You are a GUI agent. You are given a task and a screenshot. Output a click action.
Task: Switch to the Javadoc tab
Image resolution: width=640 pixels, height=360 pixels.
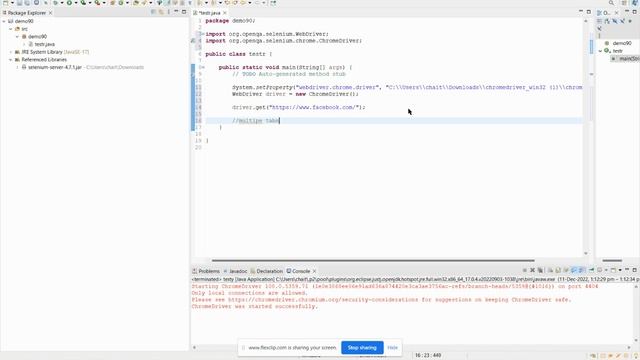[x=235, y=271]
